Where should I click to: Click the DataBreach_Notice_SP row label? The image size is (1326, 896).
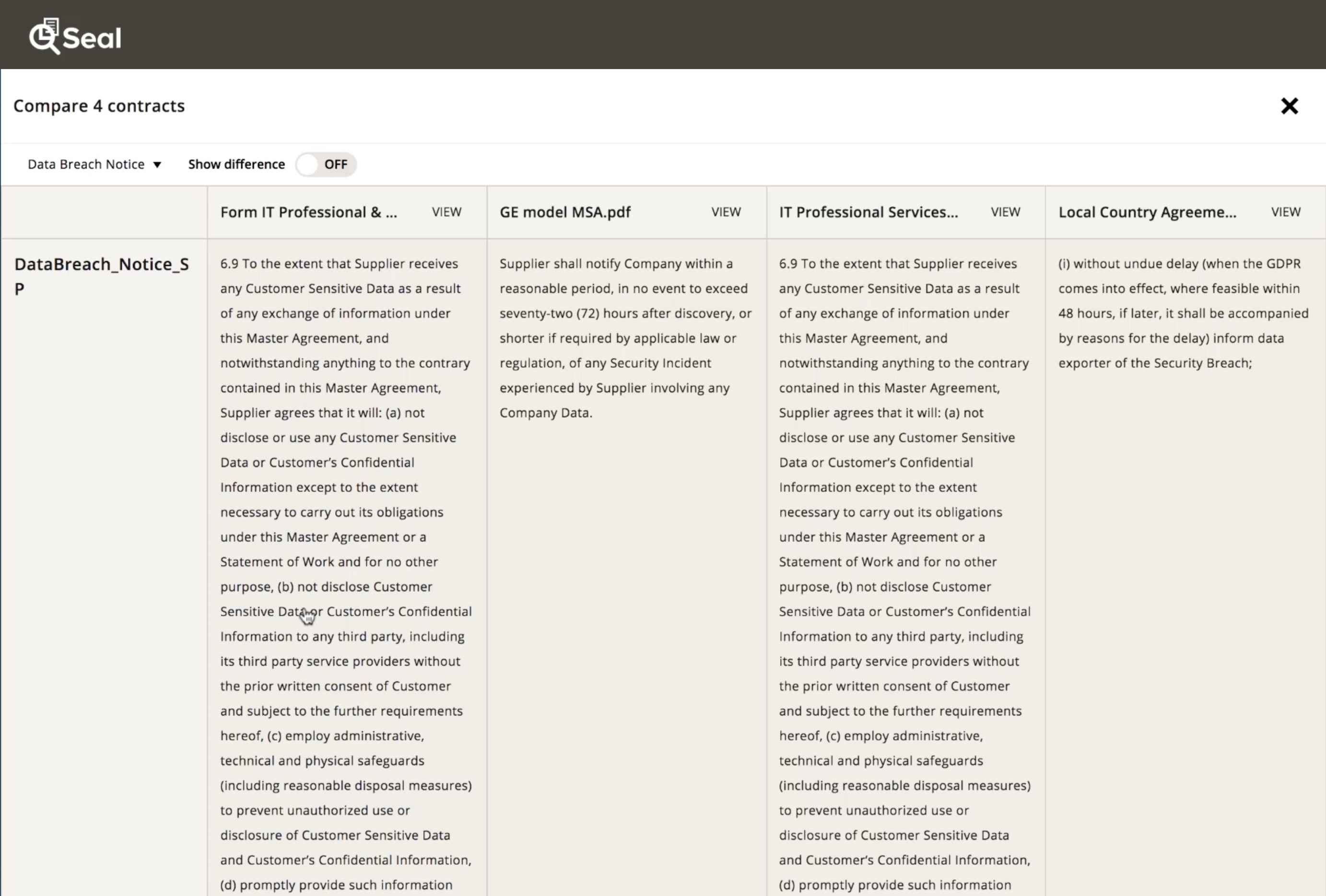coord(102,276)
